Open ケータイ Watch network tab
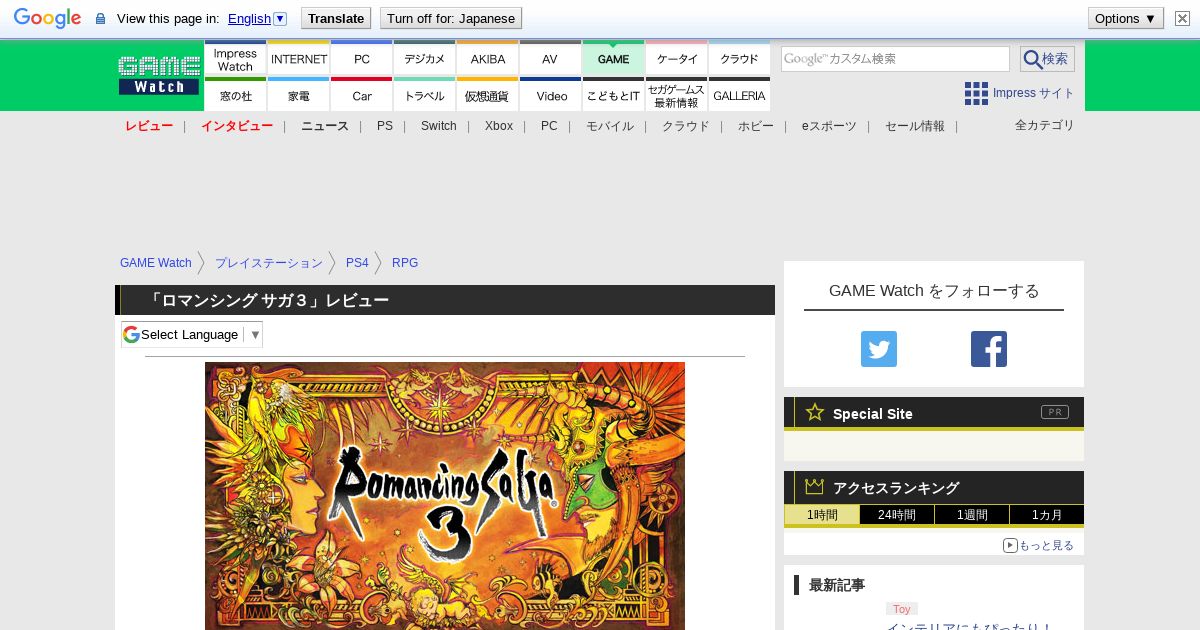1200x630 pixels. pos(676,59)
